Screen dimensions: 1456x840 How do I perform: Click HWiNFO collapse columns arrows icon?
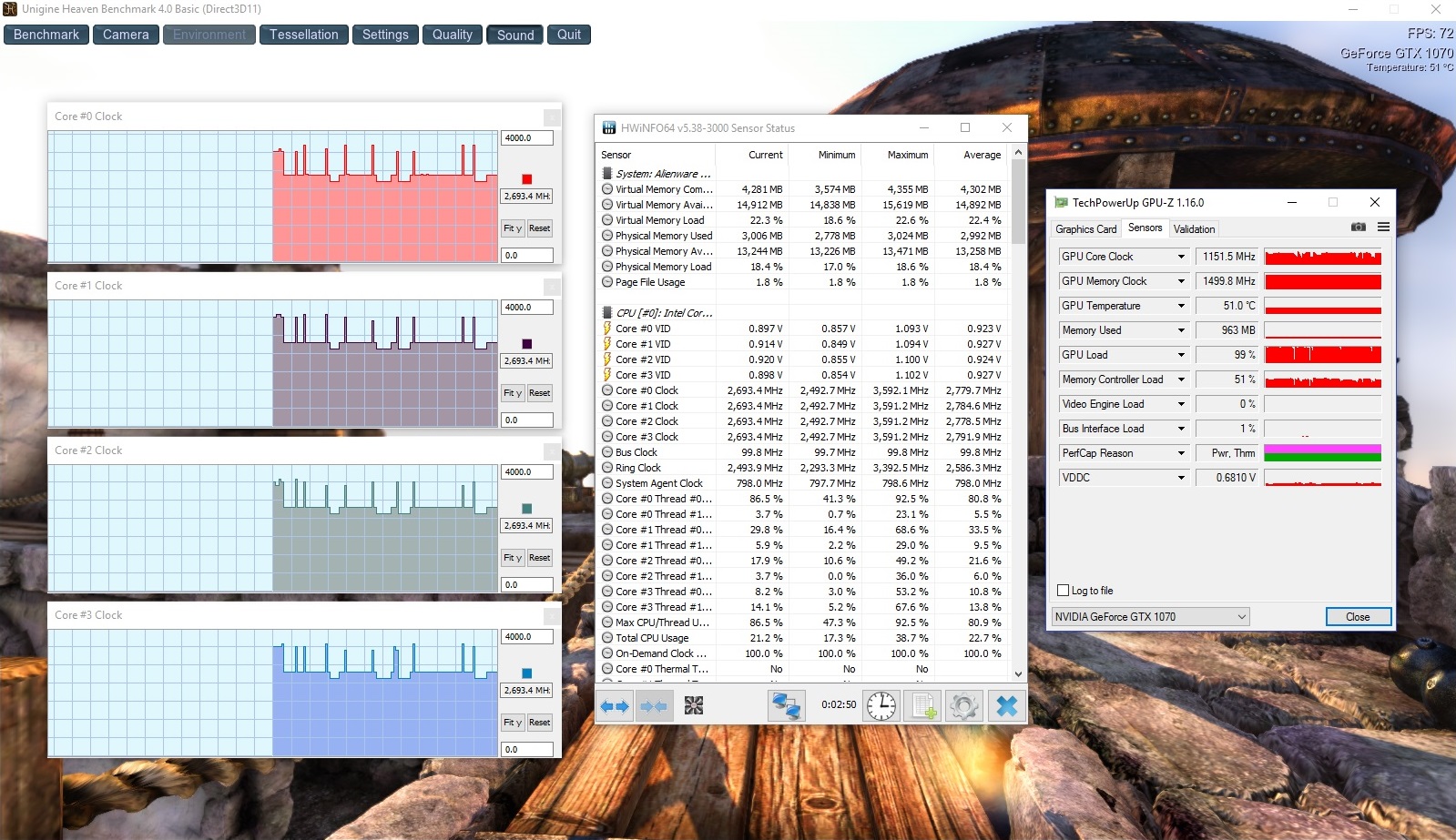653,705
